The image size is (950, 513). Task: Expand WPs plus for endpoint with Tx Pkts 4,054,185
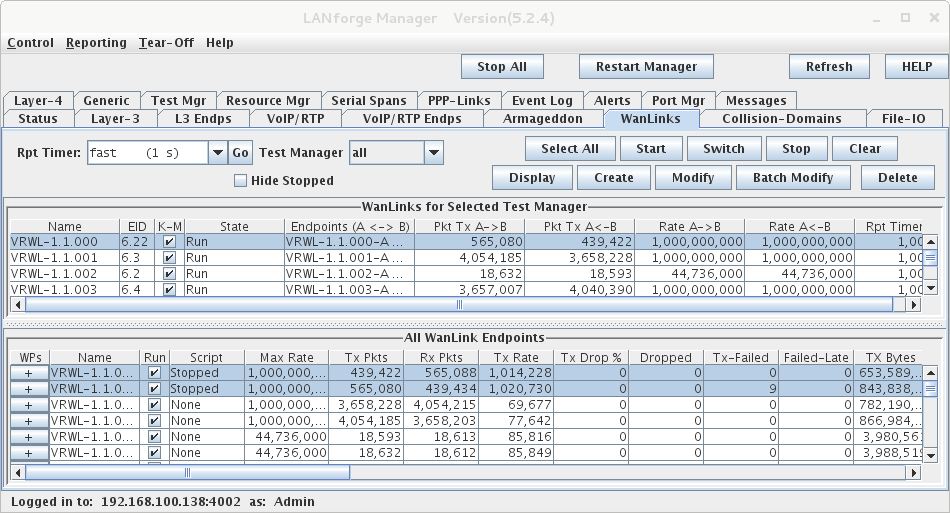click(29, 421)
